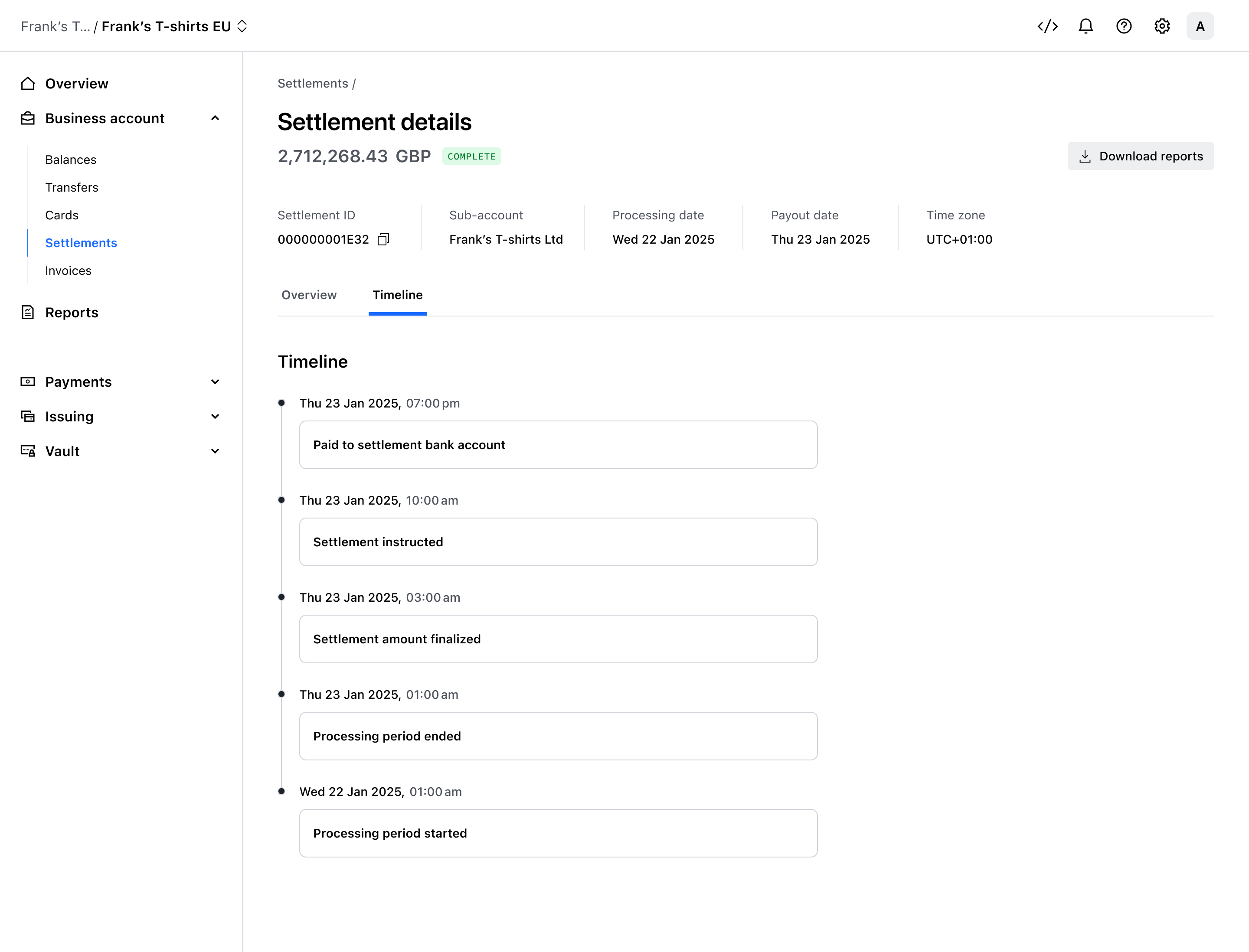
Task: Switch to the Overview tab
Action: point(309,295)
